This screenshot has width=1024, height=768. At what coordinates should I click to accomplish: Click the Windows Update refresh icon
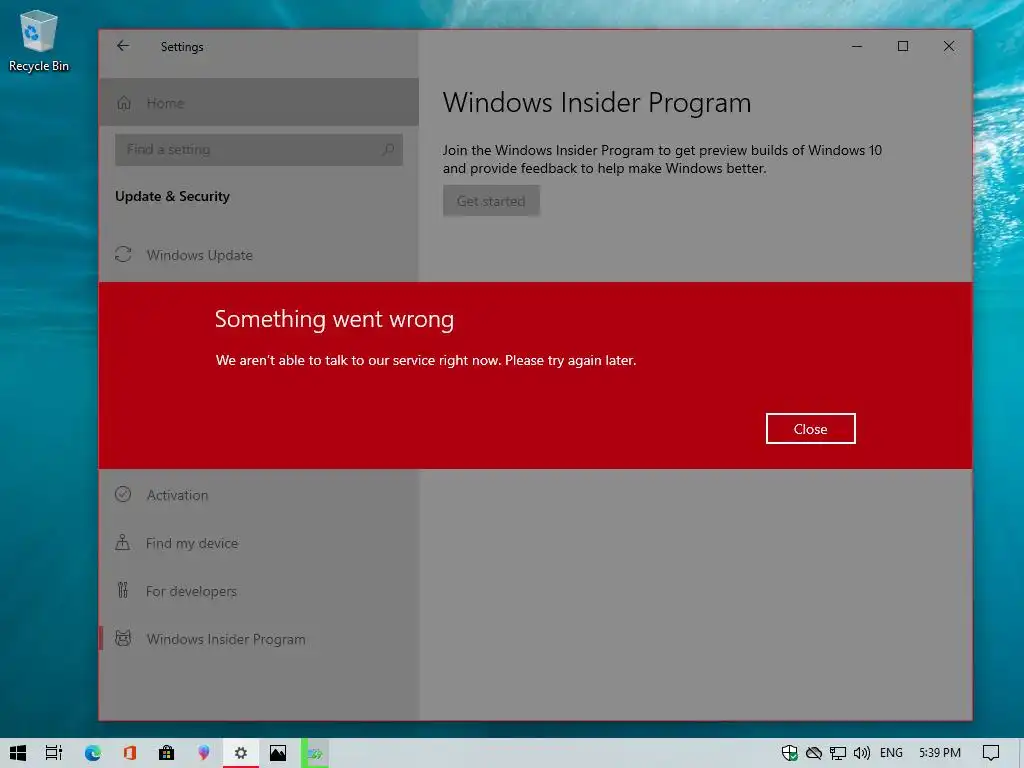pyautogui.click(x=123, y=254)
